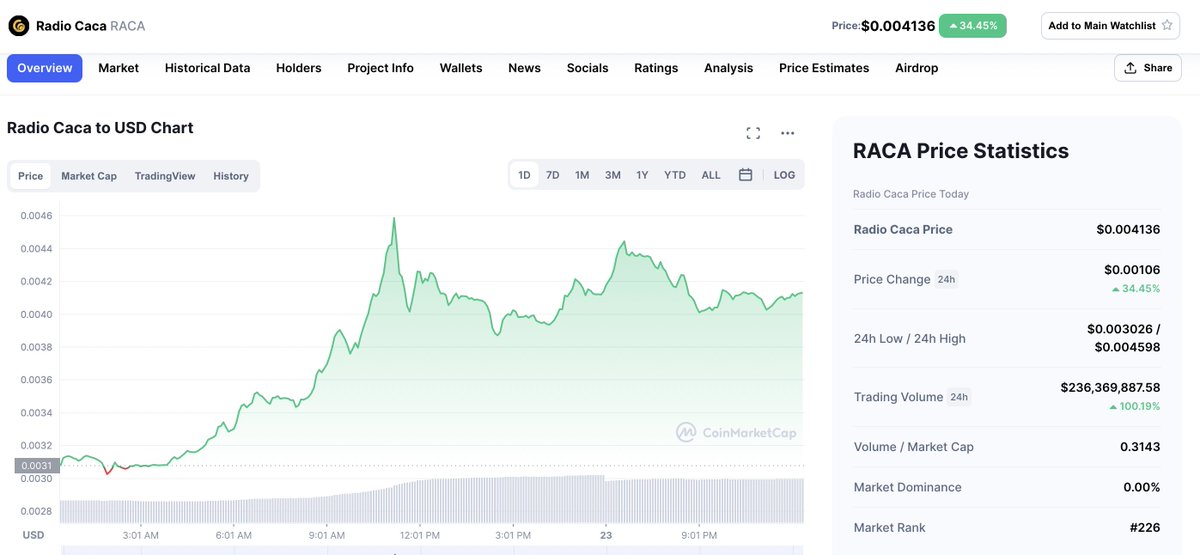Switch chart to History view
This screenshot has width=1200, height=555.
point(231,176)
